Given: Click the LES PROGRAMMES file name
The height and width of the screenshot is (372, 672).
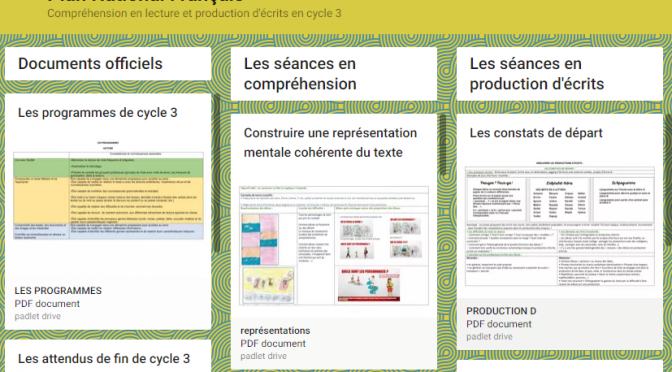Looking at the screenshot, I should pos(58,291).
